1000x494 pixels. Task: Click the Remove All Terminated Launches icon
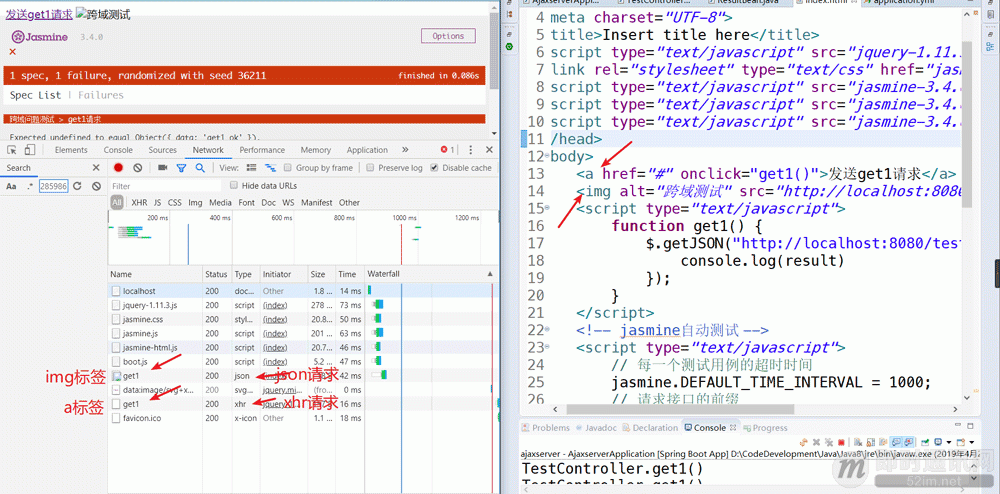click(x=829, y=442)
